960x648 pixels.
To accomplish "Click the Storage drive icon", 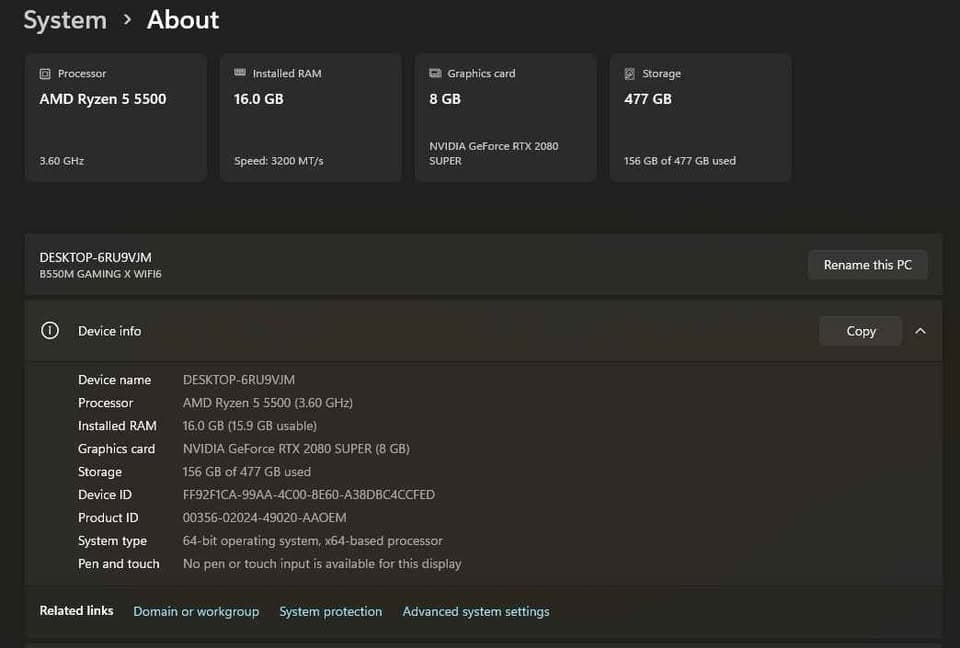I will [x=629, y=74].
